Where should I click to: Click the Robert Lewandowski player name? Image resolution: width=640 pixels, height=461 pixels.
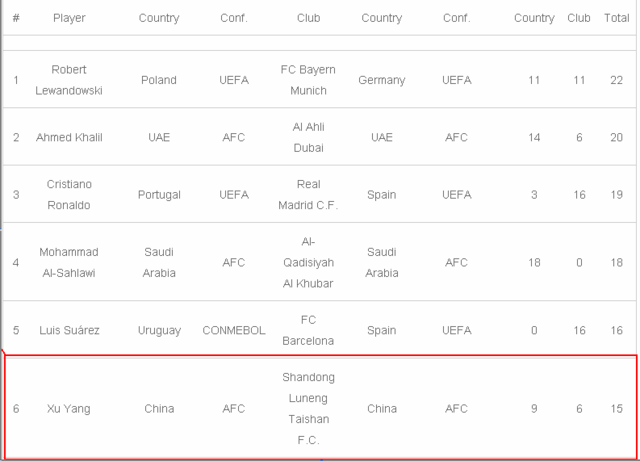point(69,78)
